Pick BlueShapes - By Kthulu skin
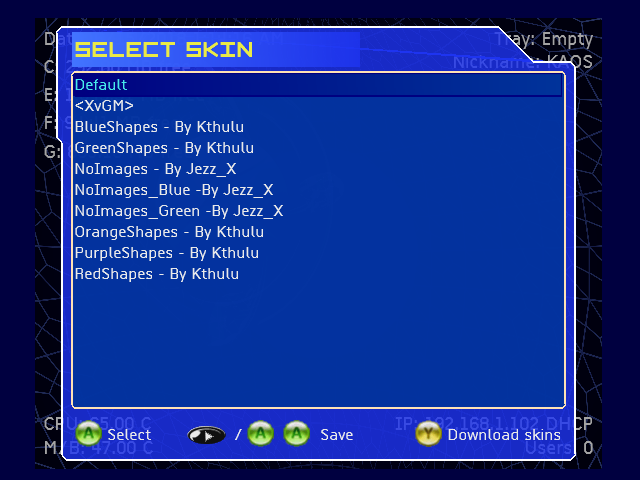Image resolution: width=640 pixels, height=480 pixels. pos(159,127)
